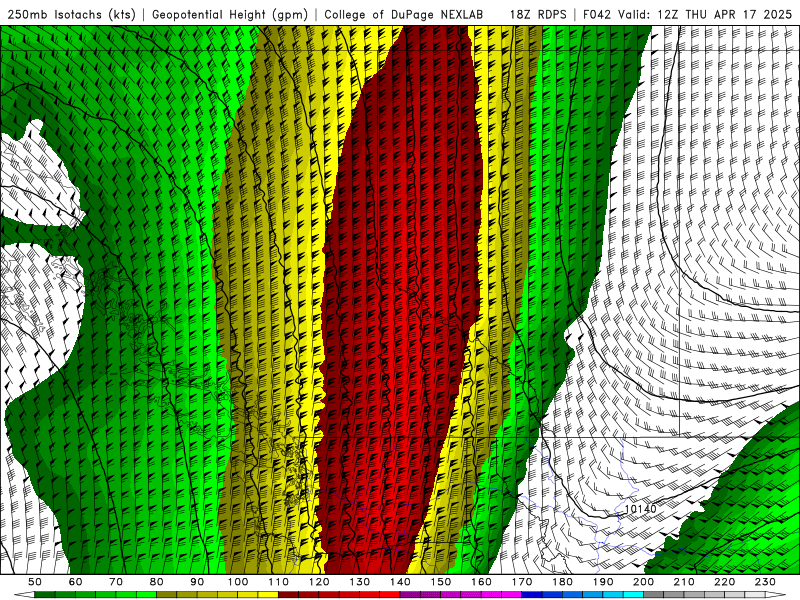
Task: Select the dark blue swatch under the 170 label
Action: click(x=532, y=595)
